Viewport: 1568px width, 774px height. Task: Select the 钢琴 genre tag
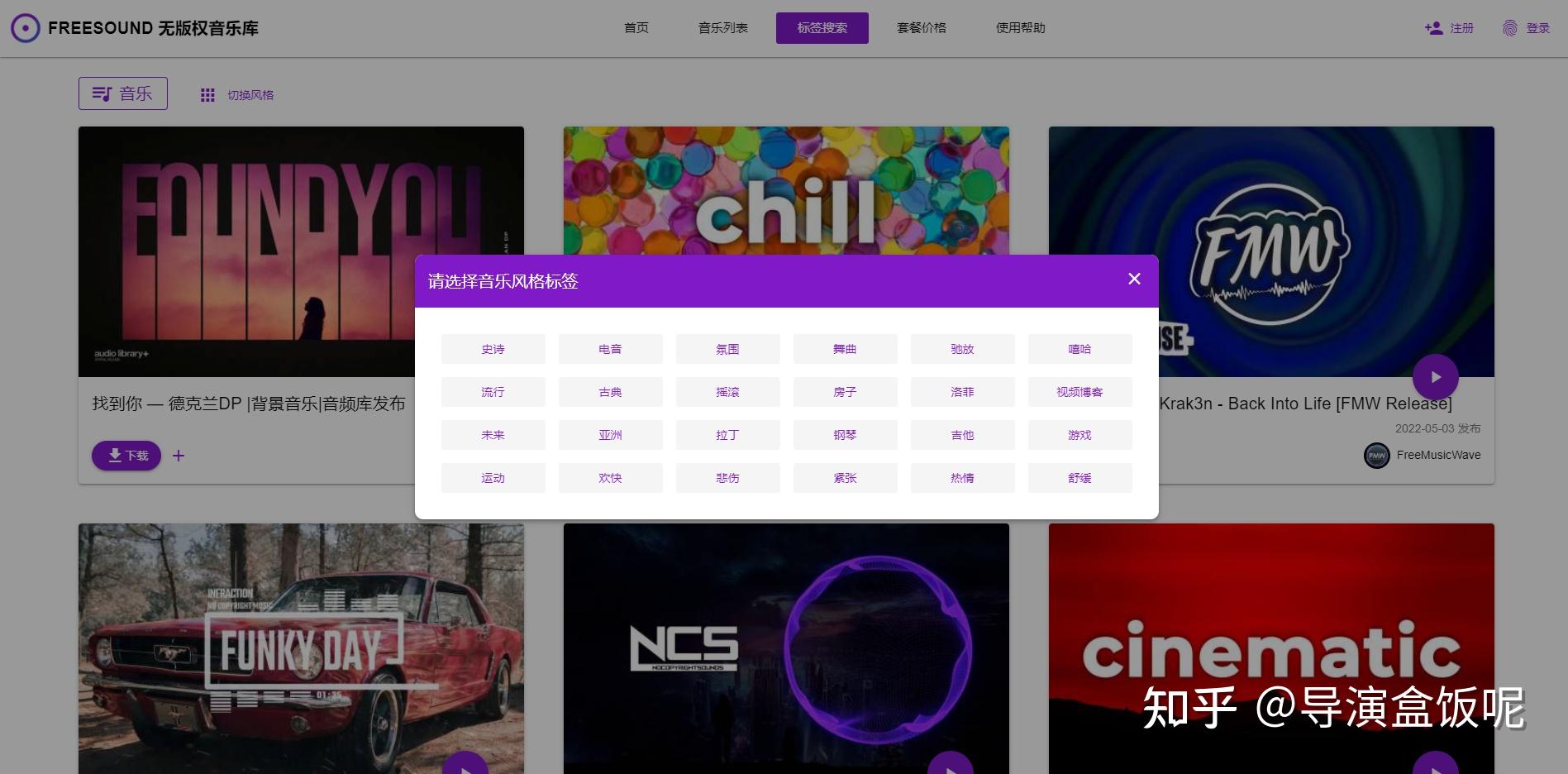click(845, 434)
